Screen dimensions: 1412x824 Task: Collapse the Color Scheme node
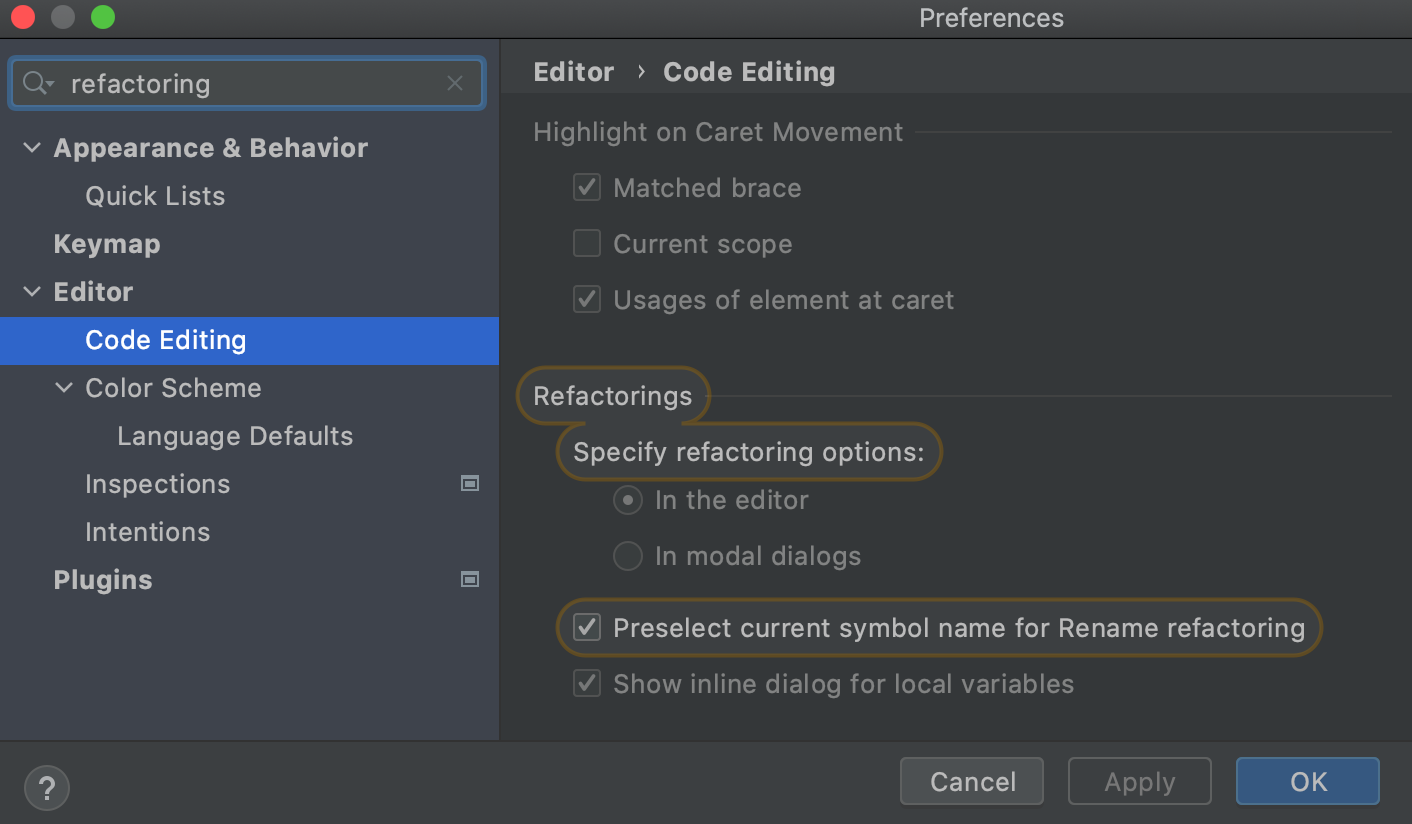64,388
